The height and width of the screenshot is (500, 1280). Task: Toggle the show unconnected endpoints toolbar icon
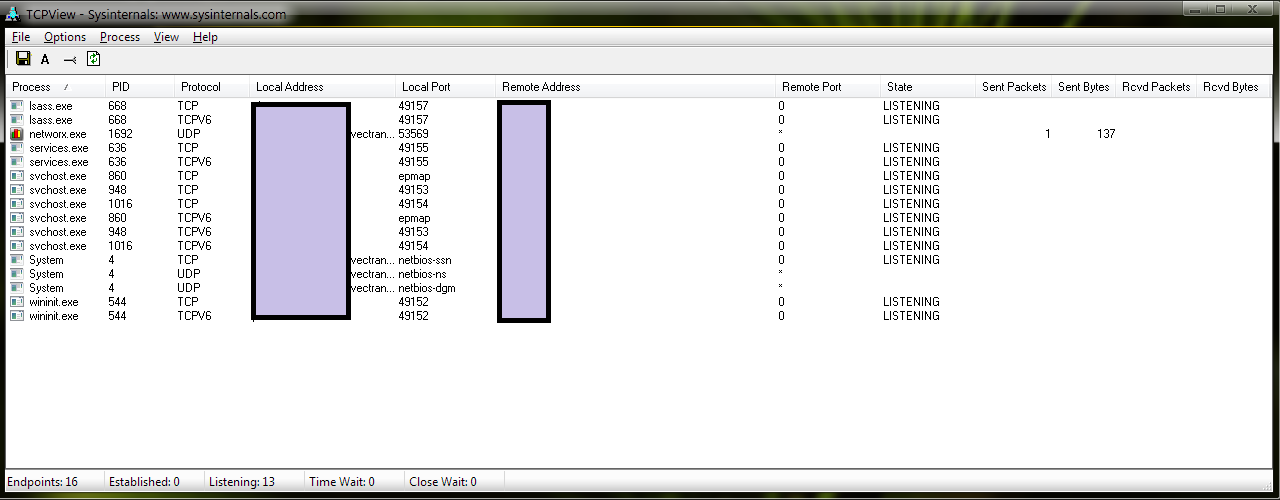point(69,59)
